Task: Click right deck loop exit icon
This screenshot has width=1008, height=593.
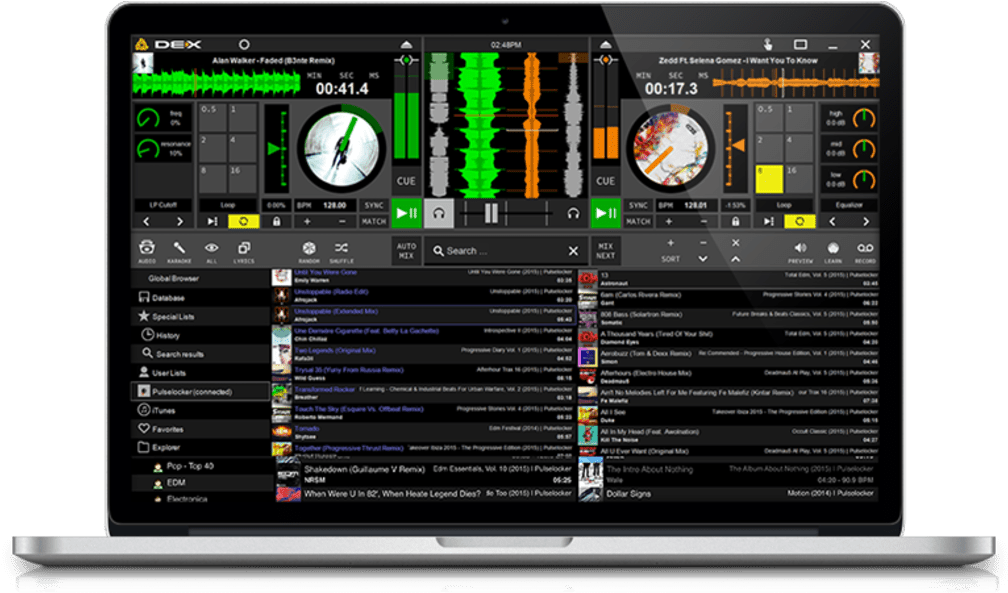Action: coord(768,221)
